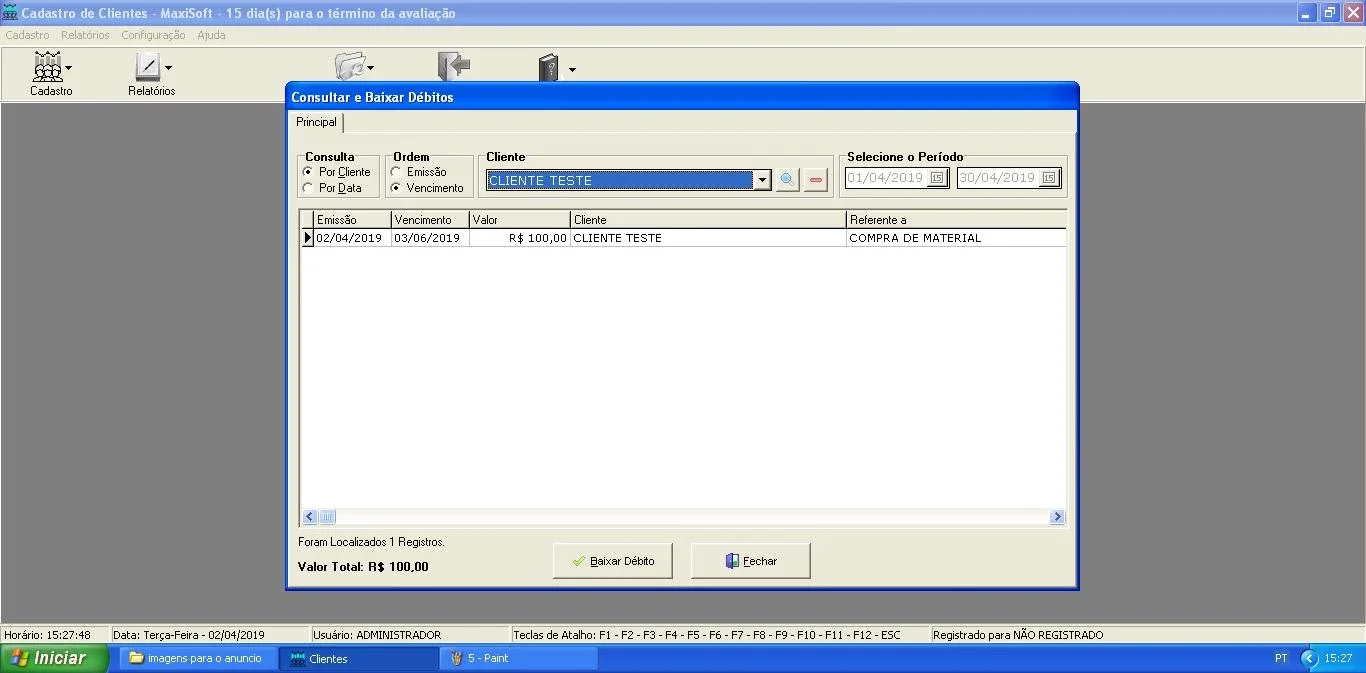Viewport: 1366px width, 673px height.
Task: Expand the Cadastro toolbar dropdown arrow
Action: [x=69, y=68]
